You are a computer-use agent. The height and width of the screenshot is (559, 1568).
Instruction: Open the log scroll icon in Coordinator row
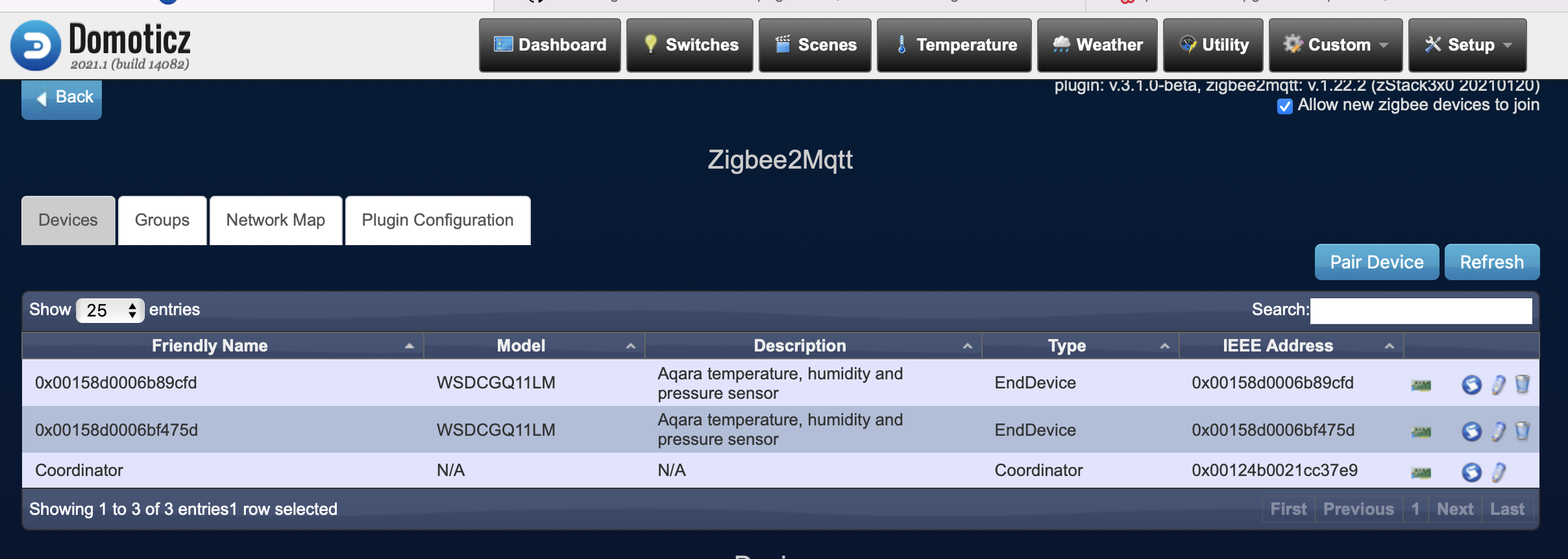(x=1471, y=472)
